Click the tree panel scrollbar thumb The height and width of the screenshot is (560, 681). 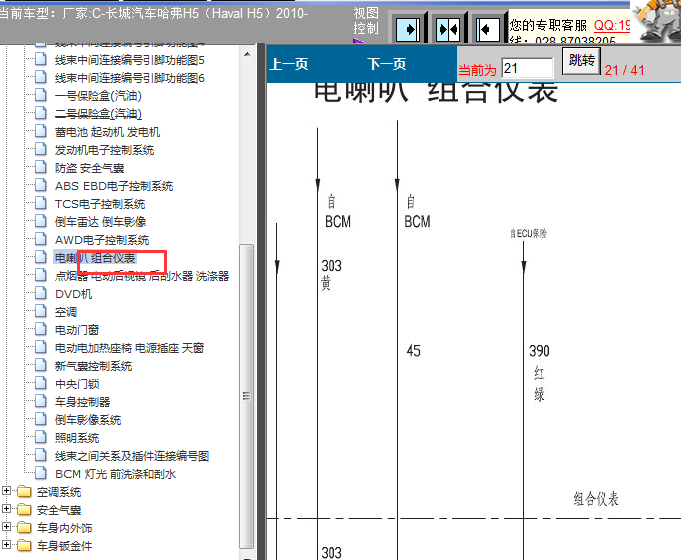coord(247,396)
